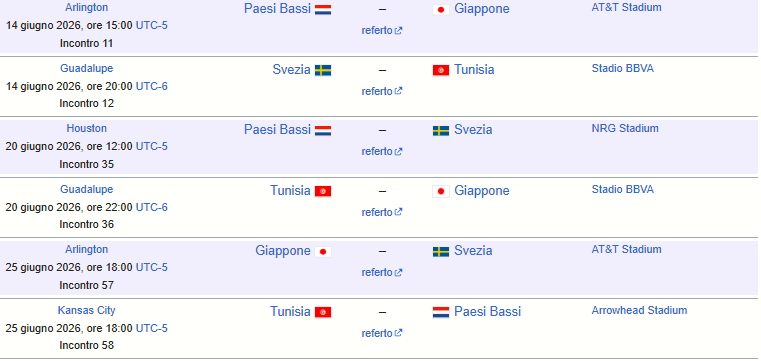Screen dimensions: 761x361
Task: Click Tunisia flag in match 36 row
Action: coord(323,191)
